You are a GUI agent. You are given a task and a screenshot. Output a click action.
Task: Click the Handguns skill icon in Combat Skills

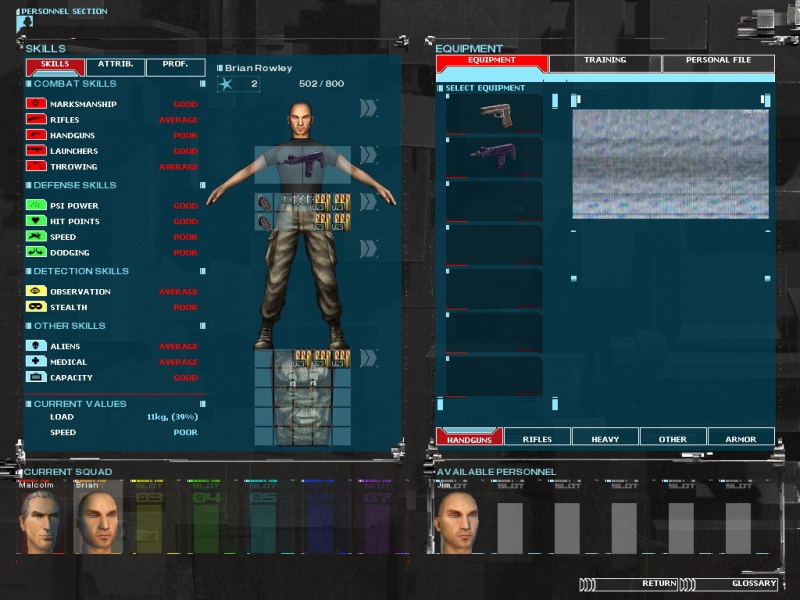coord(36,135)
